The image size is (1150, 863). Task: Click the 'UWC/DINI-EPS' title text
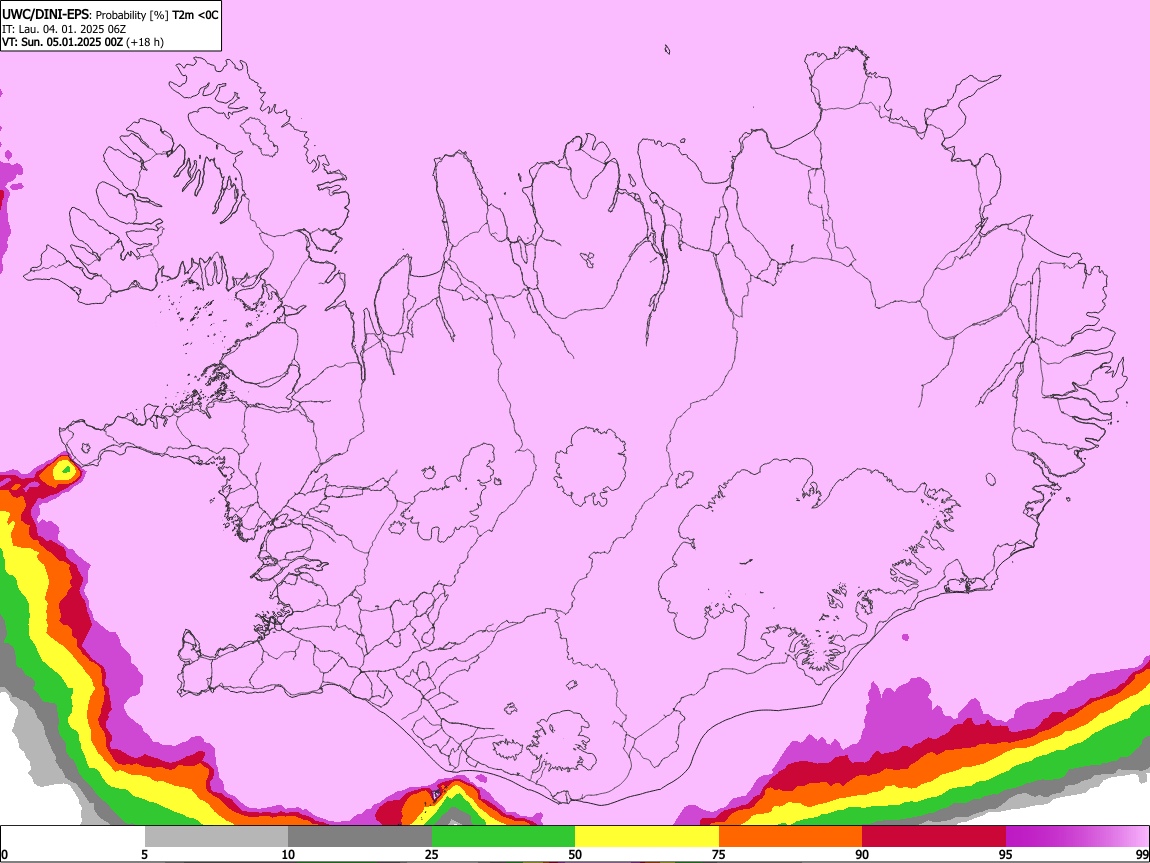(45, 15)
